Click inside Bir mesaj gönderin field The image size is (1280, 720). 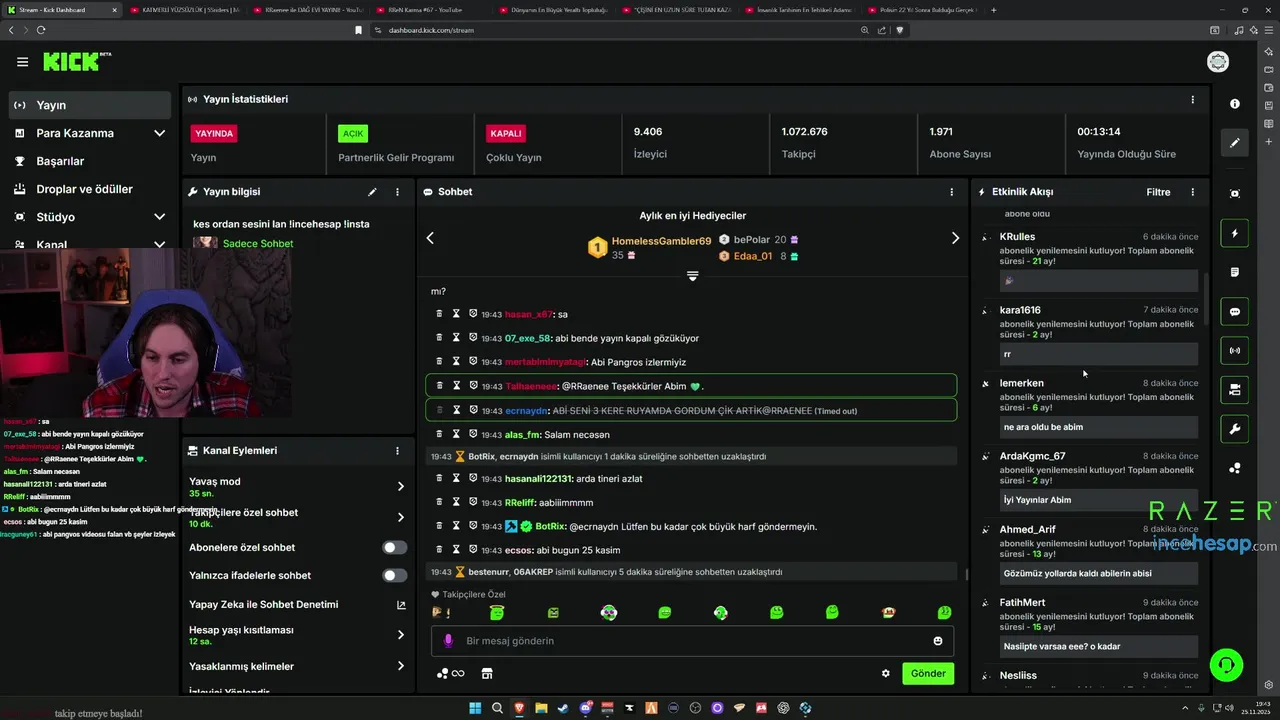click(x=692, y=641)
